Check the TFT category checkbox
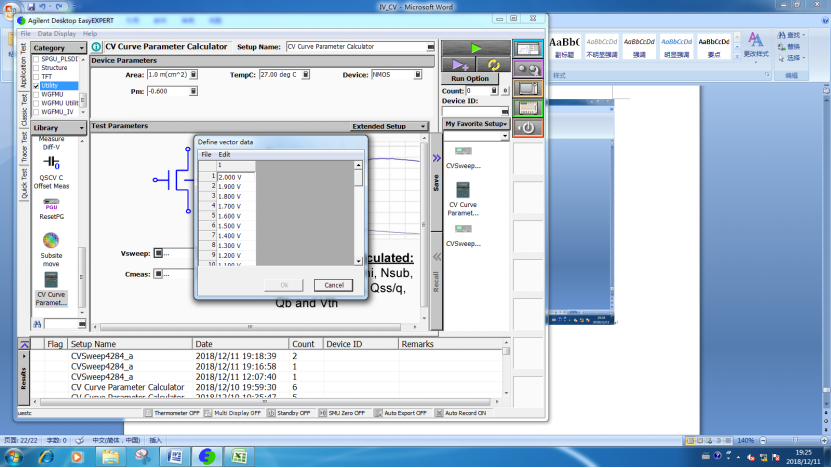The height and width of the screenshot is (468, 831). pos(36,77)
